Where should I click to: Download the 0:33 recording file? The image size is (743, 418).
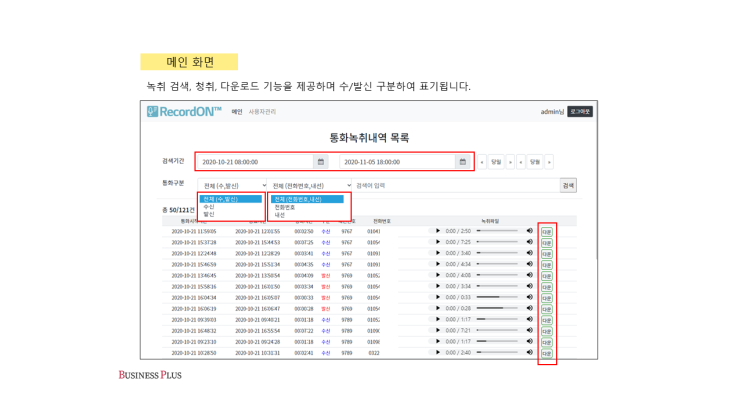(547, 298)
